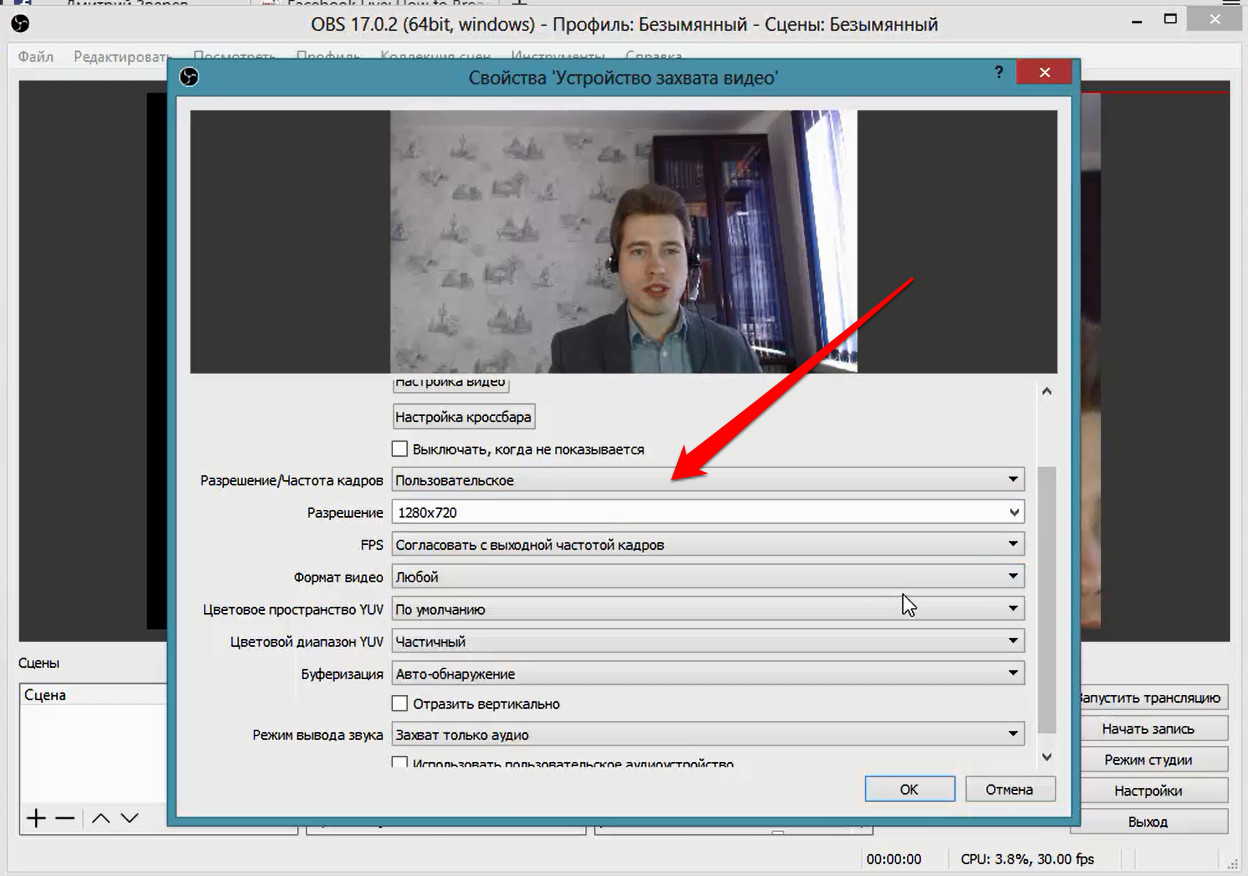1248x876 pixels.
Task: Toggle the 'Отразить вертикально' checkbox
Action: click(400, 704)
